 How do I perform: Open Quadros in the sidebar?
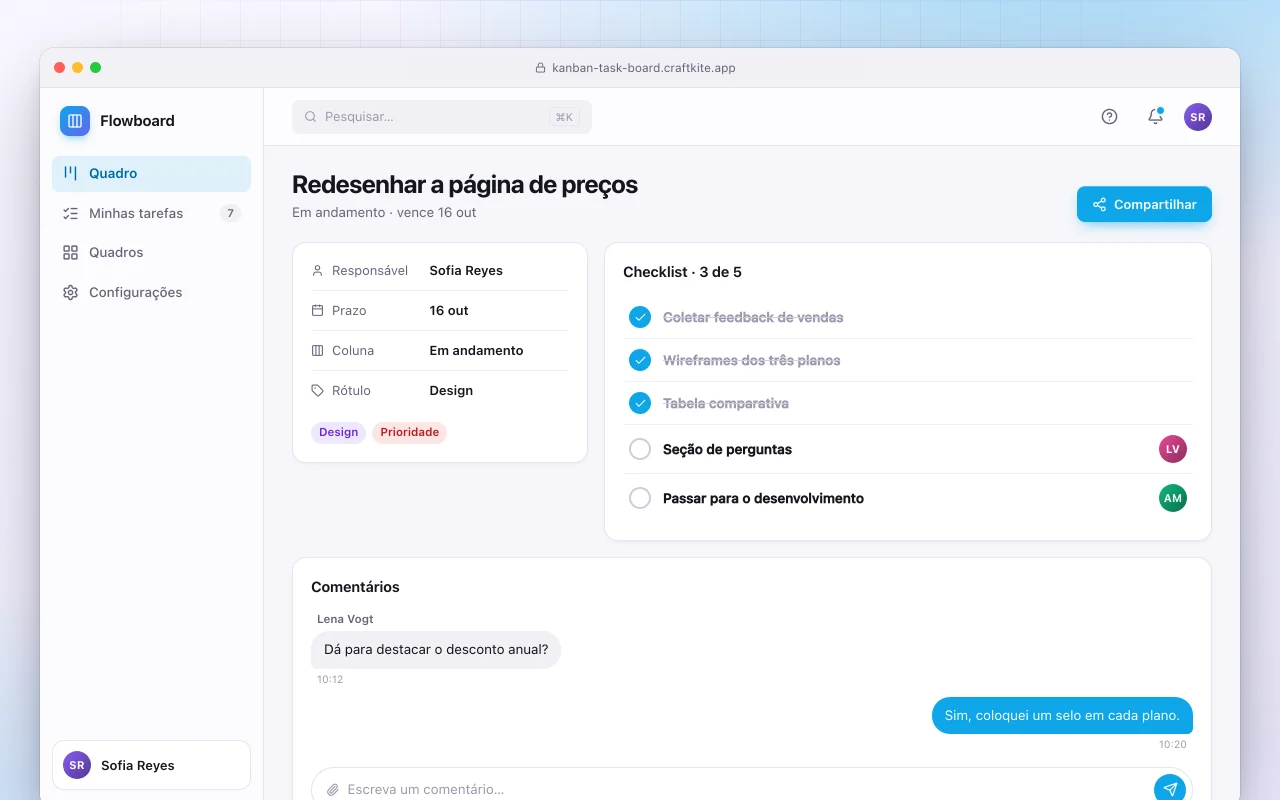pyautogui.click(x=151, y=252)
